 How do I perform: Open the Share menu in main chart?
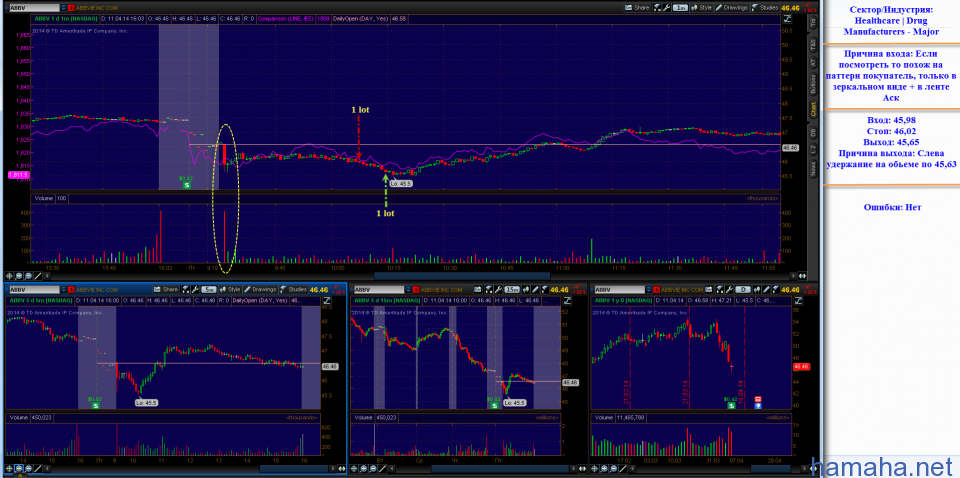(637, 8)
